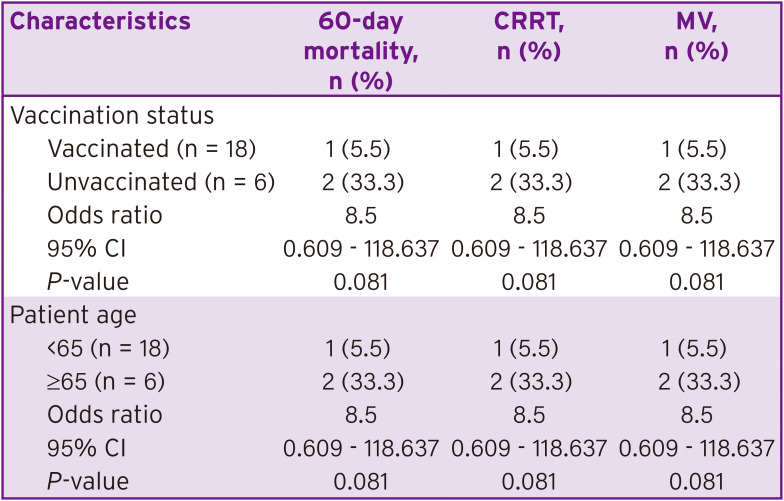Select the MV, n (%) column header

pyautogui.click(x=693, y=36)
